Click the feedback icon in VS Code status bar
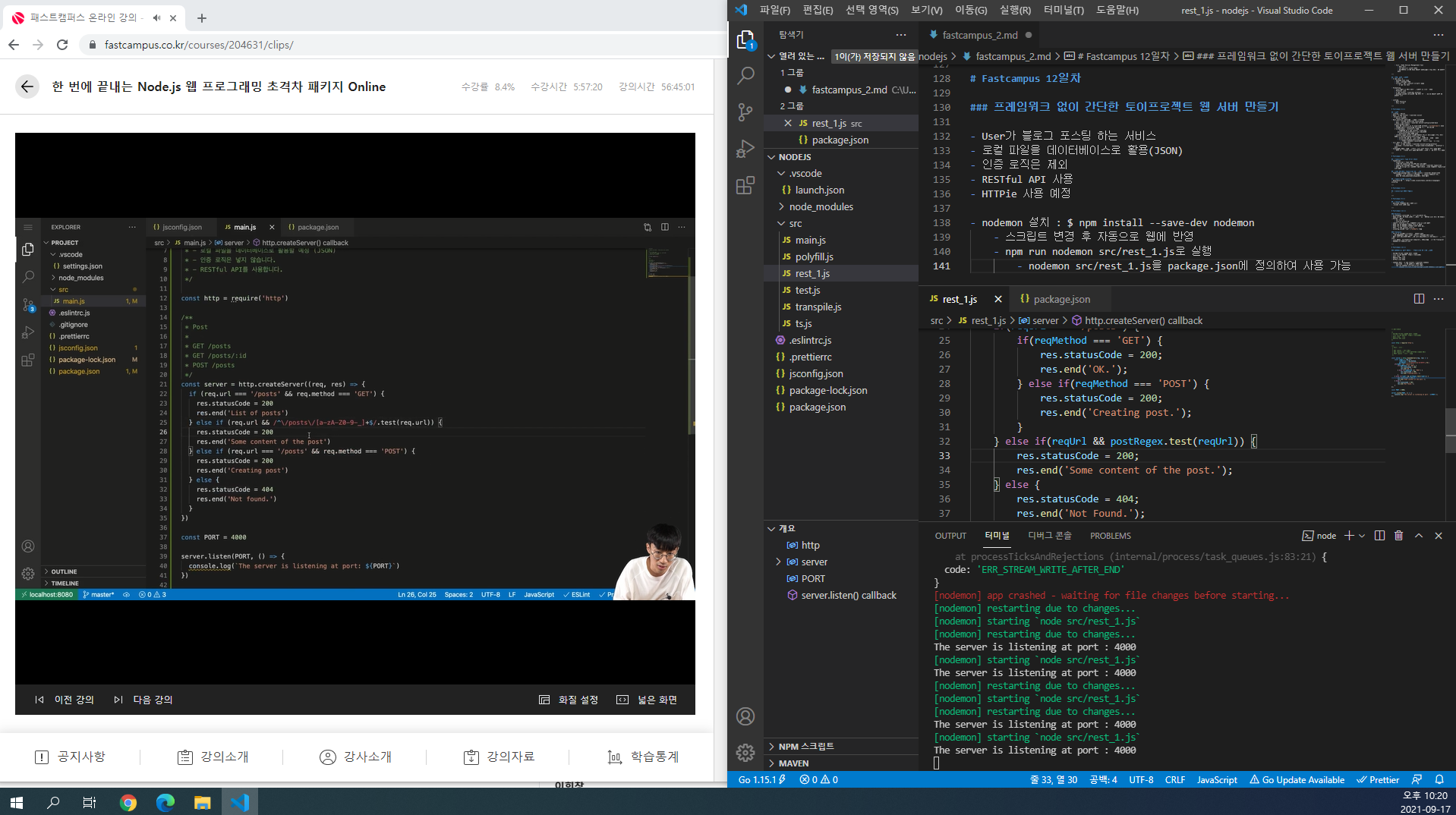Viewport: 1456px width, 815px height. click(1417, 779)
